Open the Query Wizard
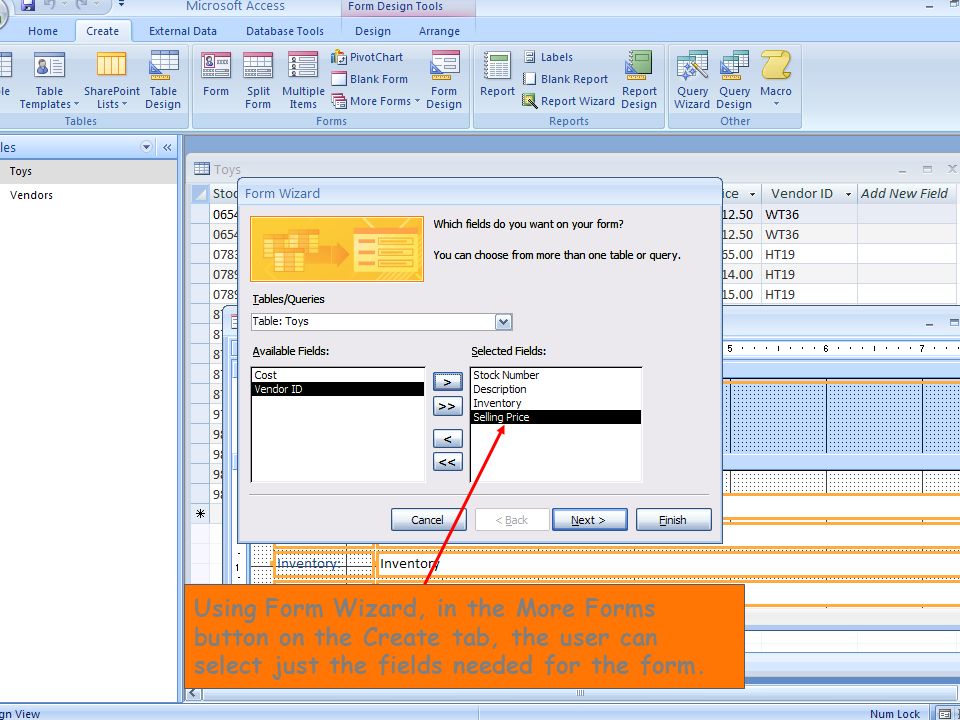This screenshot has height=720, width=960. [692, 81]
